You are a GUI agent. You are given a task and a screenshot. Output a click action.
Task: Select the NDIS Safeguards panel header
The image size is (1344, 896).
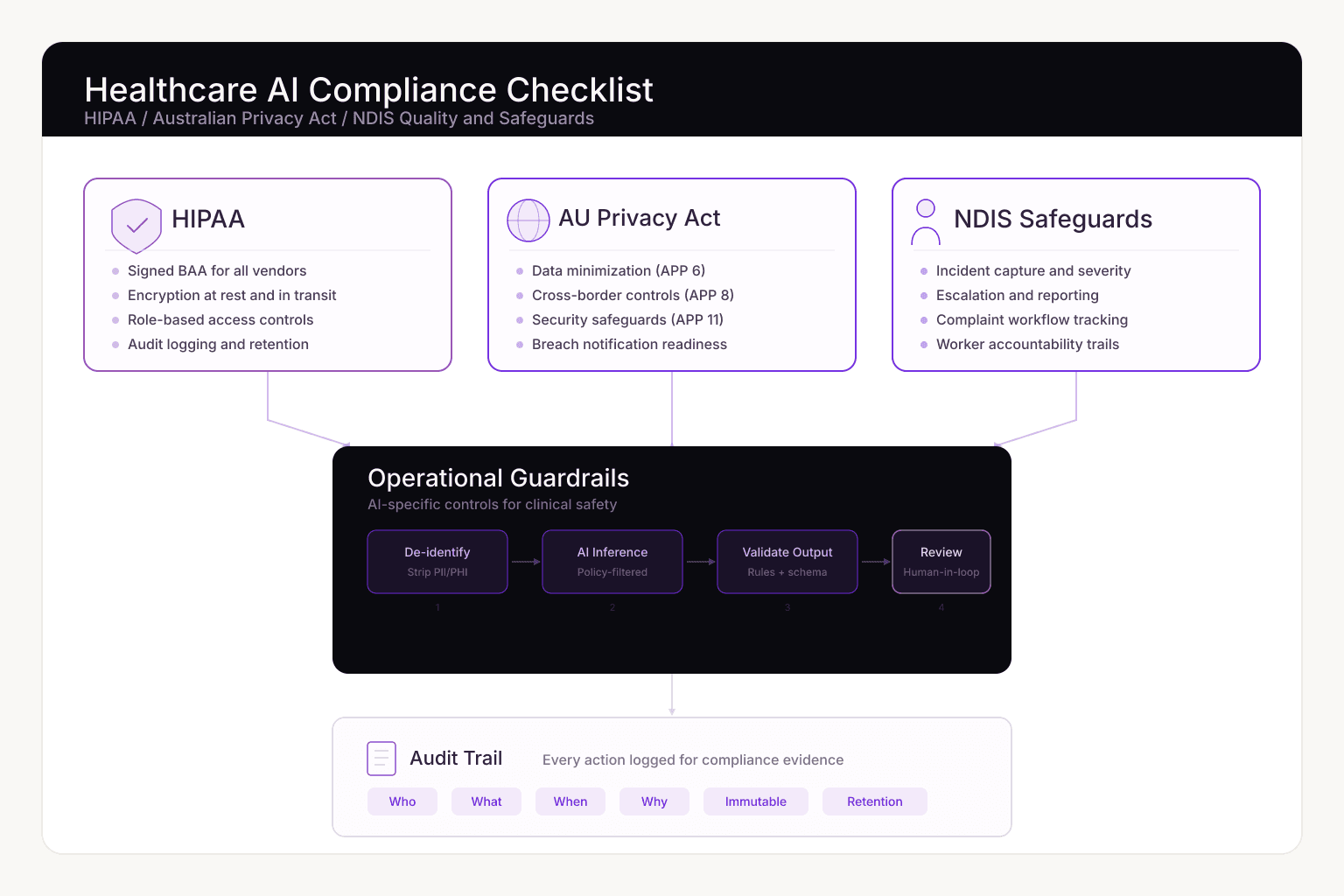coord(1053,220)
